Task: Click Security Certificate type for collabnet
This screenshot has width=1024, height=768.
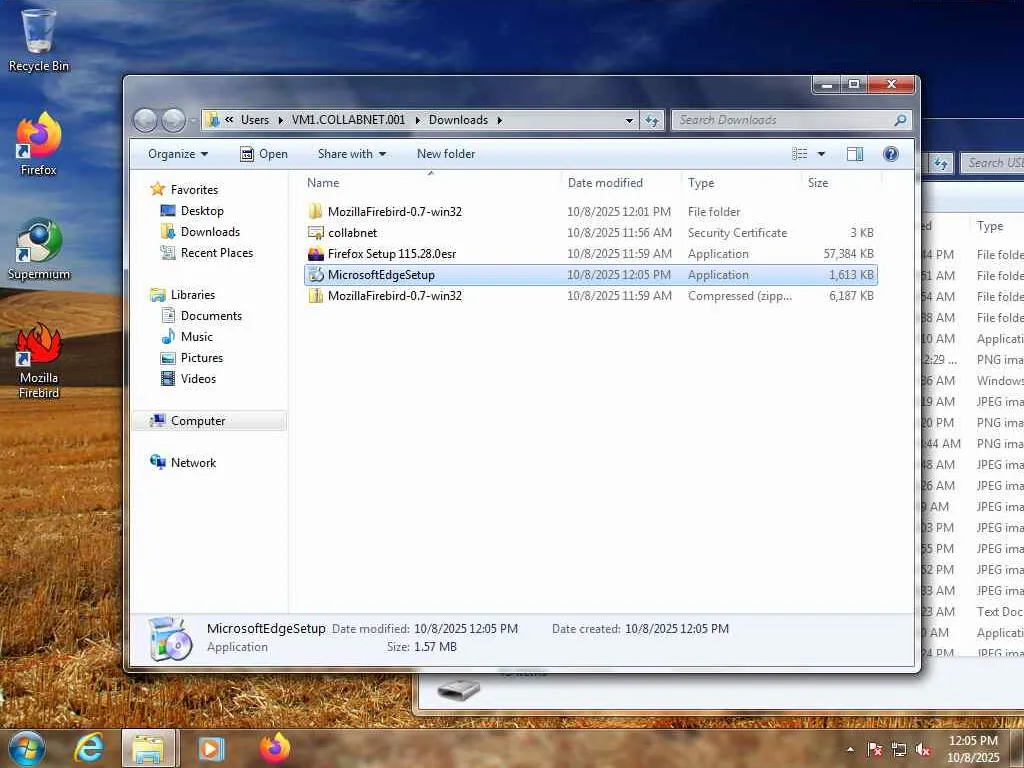Action: [x=737, y=232]
